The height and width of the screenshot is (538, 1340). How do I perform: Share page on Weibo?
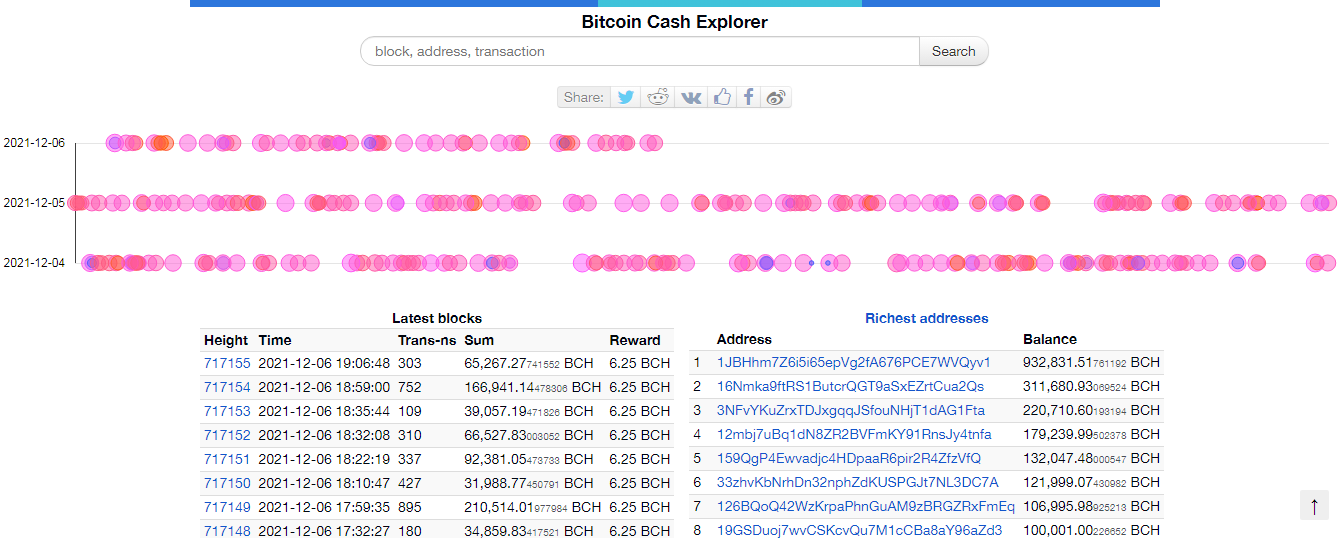[x=776, y=97]
